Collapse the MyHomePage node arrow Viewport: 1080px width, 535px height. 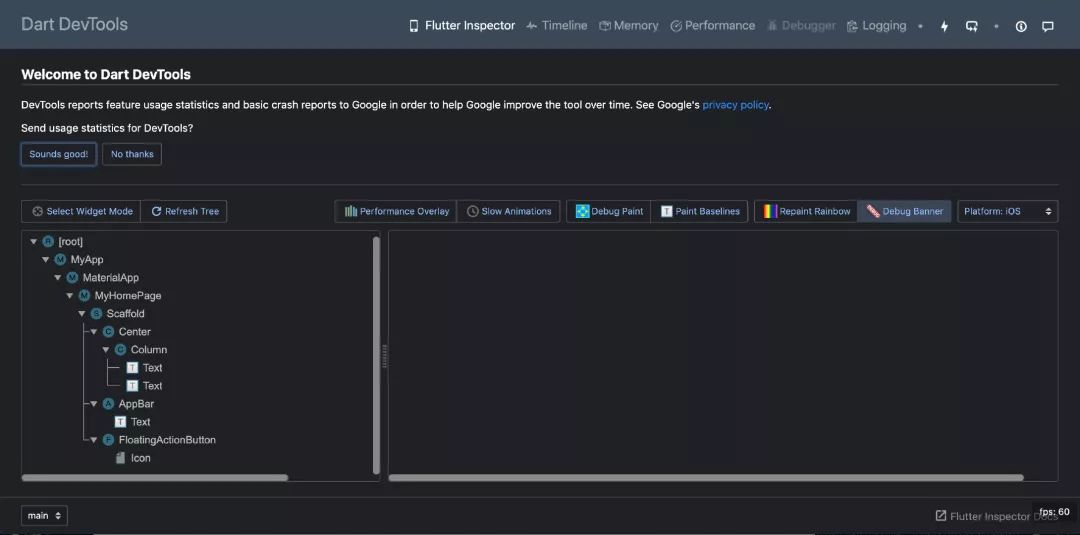(x=70, y=295)
